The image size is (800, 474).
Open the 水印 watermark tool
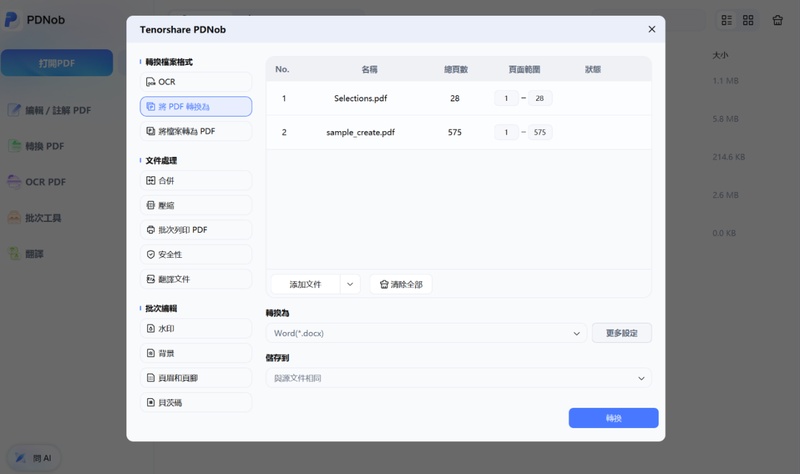pos(196,329)
